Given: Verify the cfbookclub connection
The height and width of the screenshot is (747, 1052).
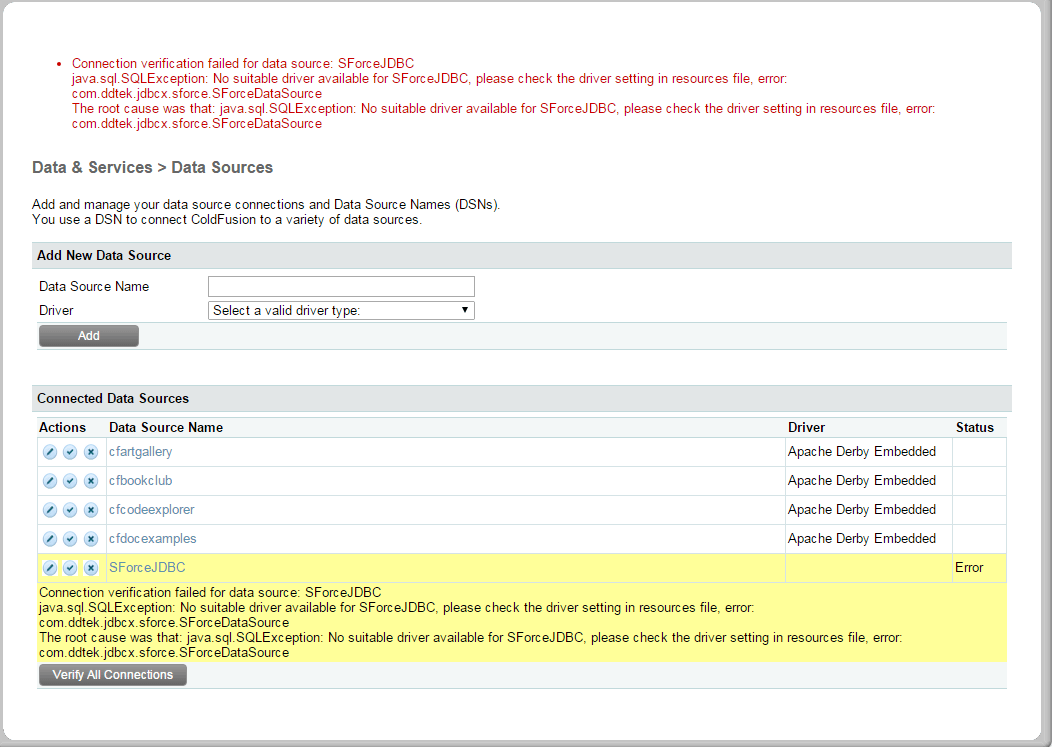Looking at the screenshot, I should pos(70,481).
